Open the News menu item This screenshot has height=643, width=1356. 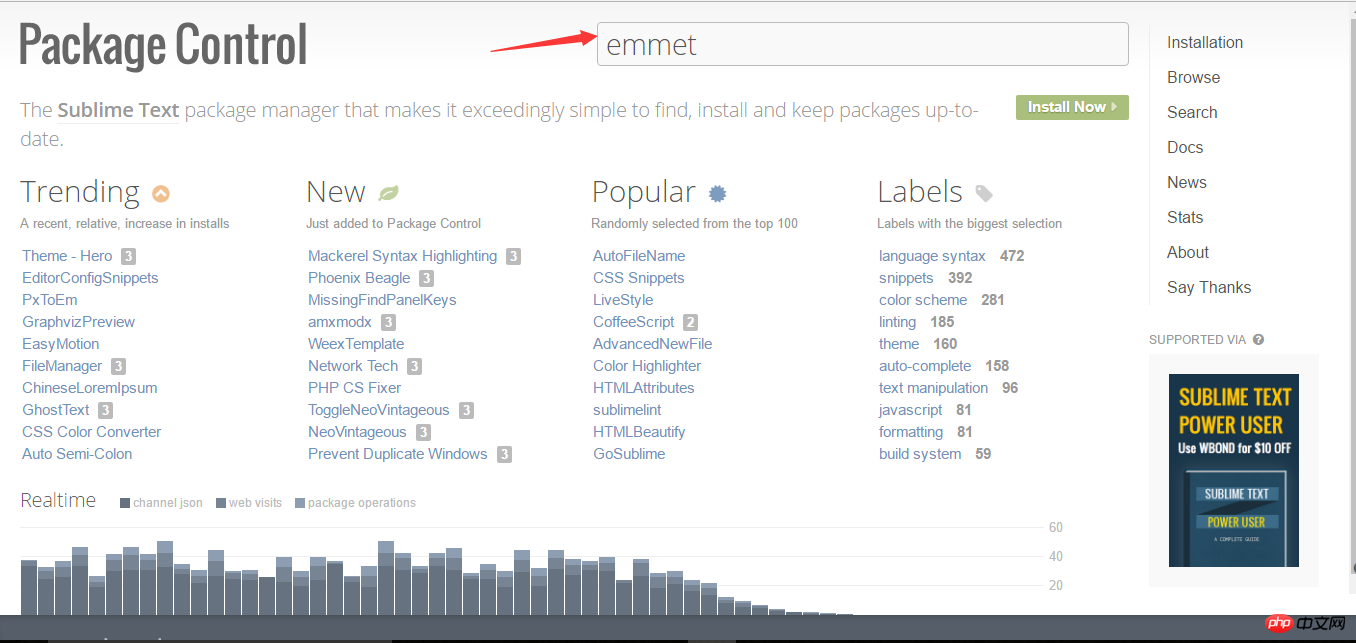coord(1187,182)
